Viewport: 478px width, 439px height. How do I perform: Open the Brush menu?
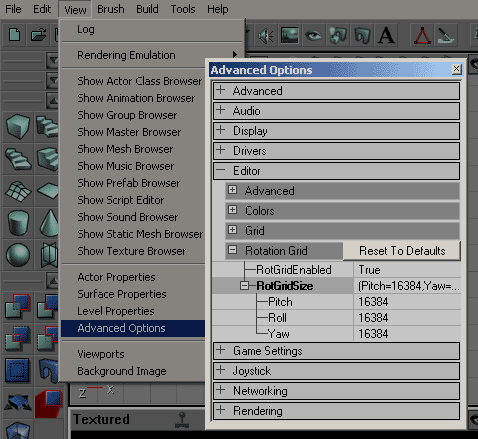point(111,9)
